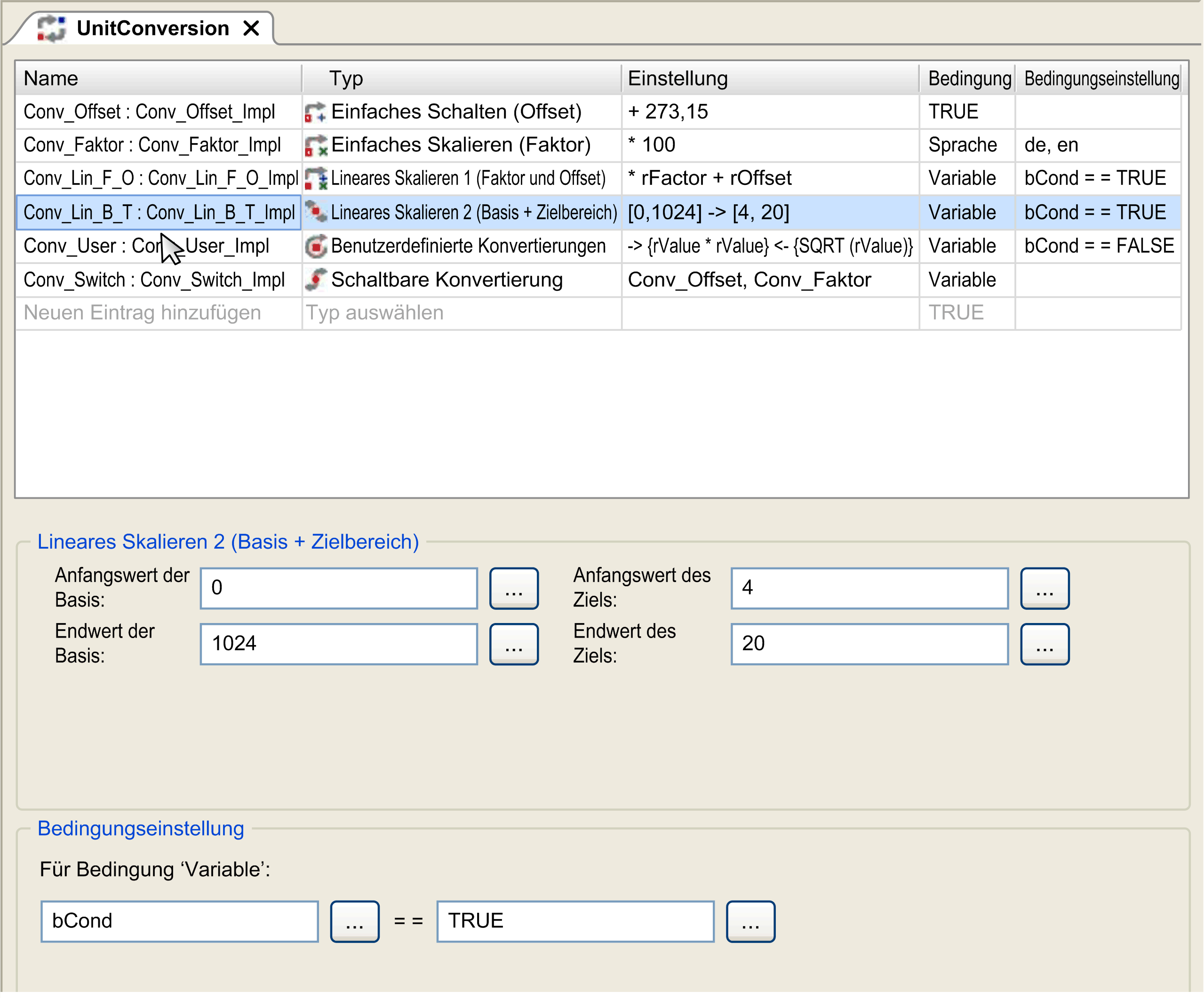
Task: Open browse button for Anfangswert der Basis
Action: 513,588
